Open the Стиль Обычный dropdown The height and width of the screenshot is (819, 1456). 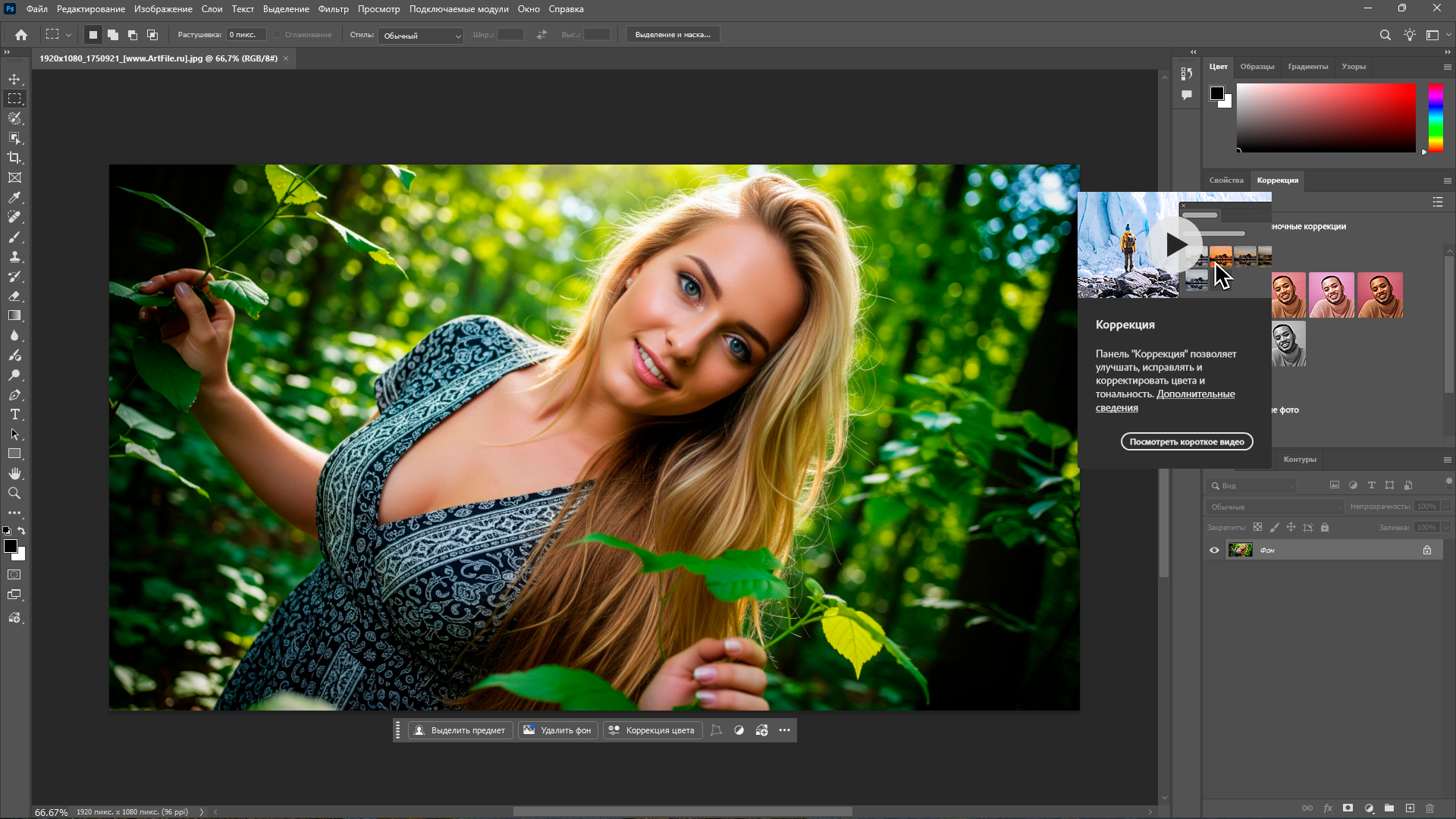pyautogui.click(x=421, y=36)
